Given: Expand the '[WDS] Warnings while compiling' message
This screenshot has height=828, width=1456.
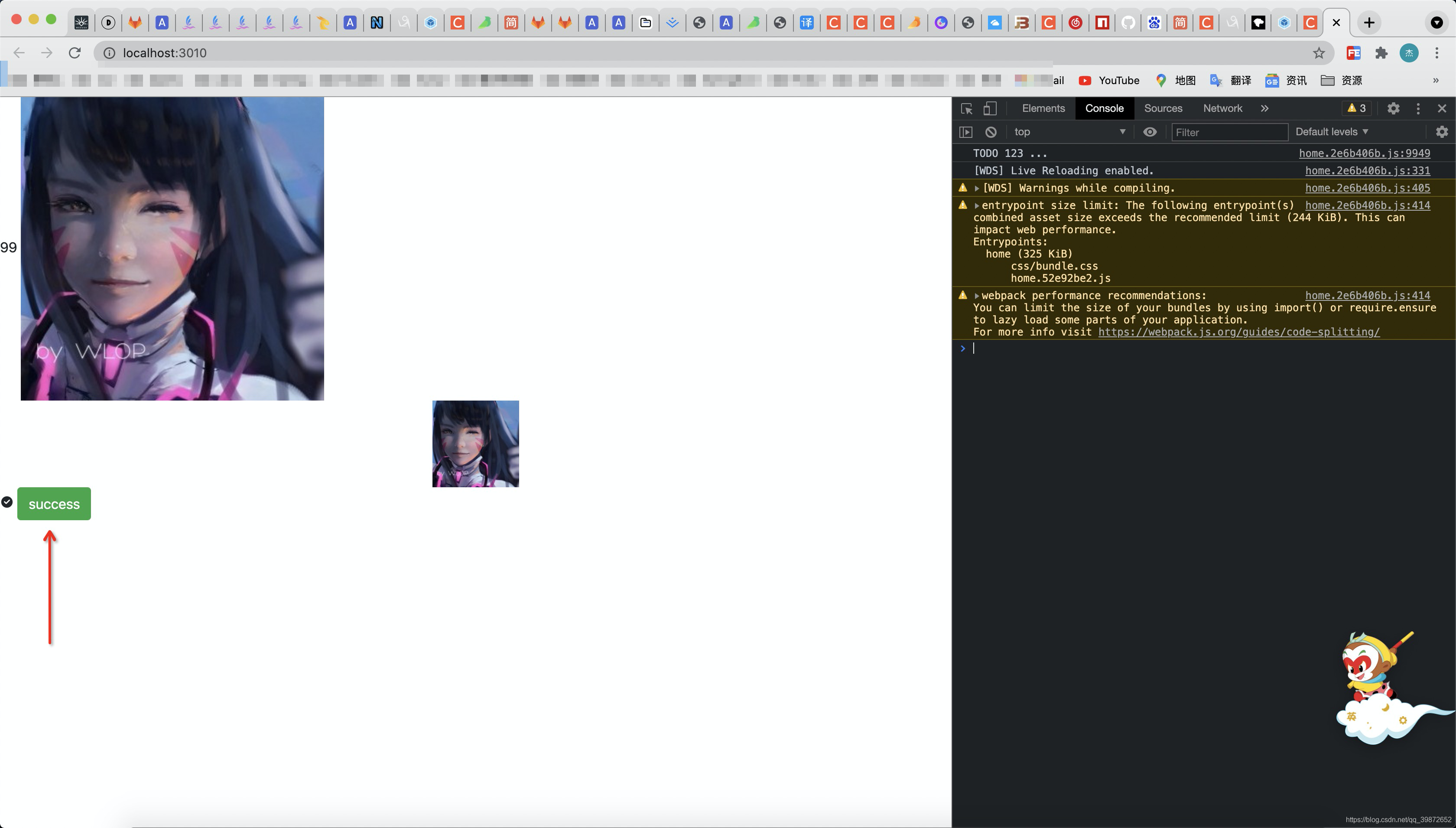Looking at the screenshot, I should click(x=977, y=188).
